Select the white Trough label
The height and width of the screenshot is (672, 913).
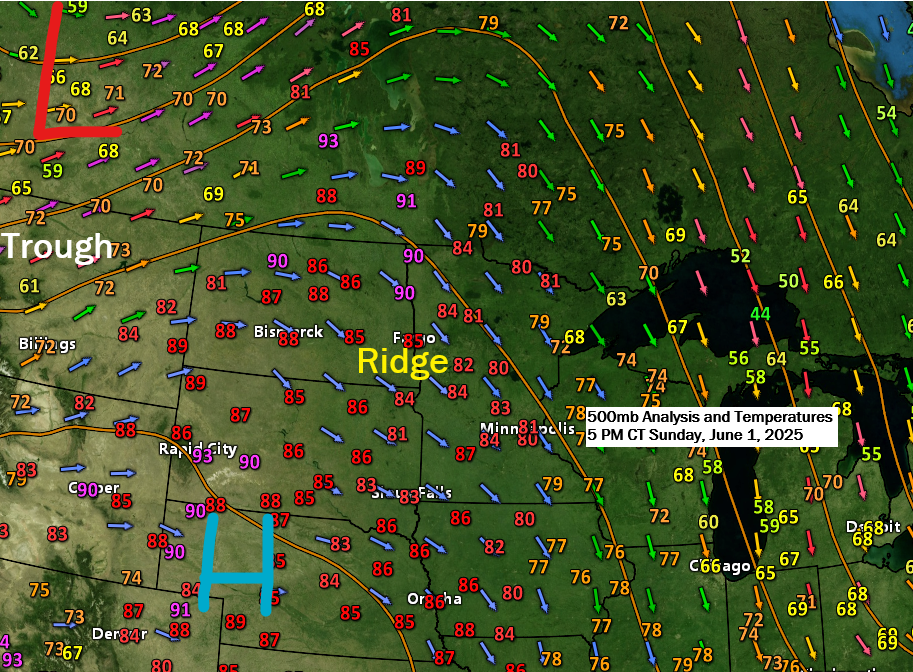(57, 246)
